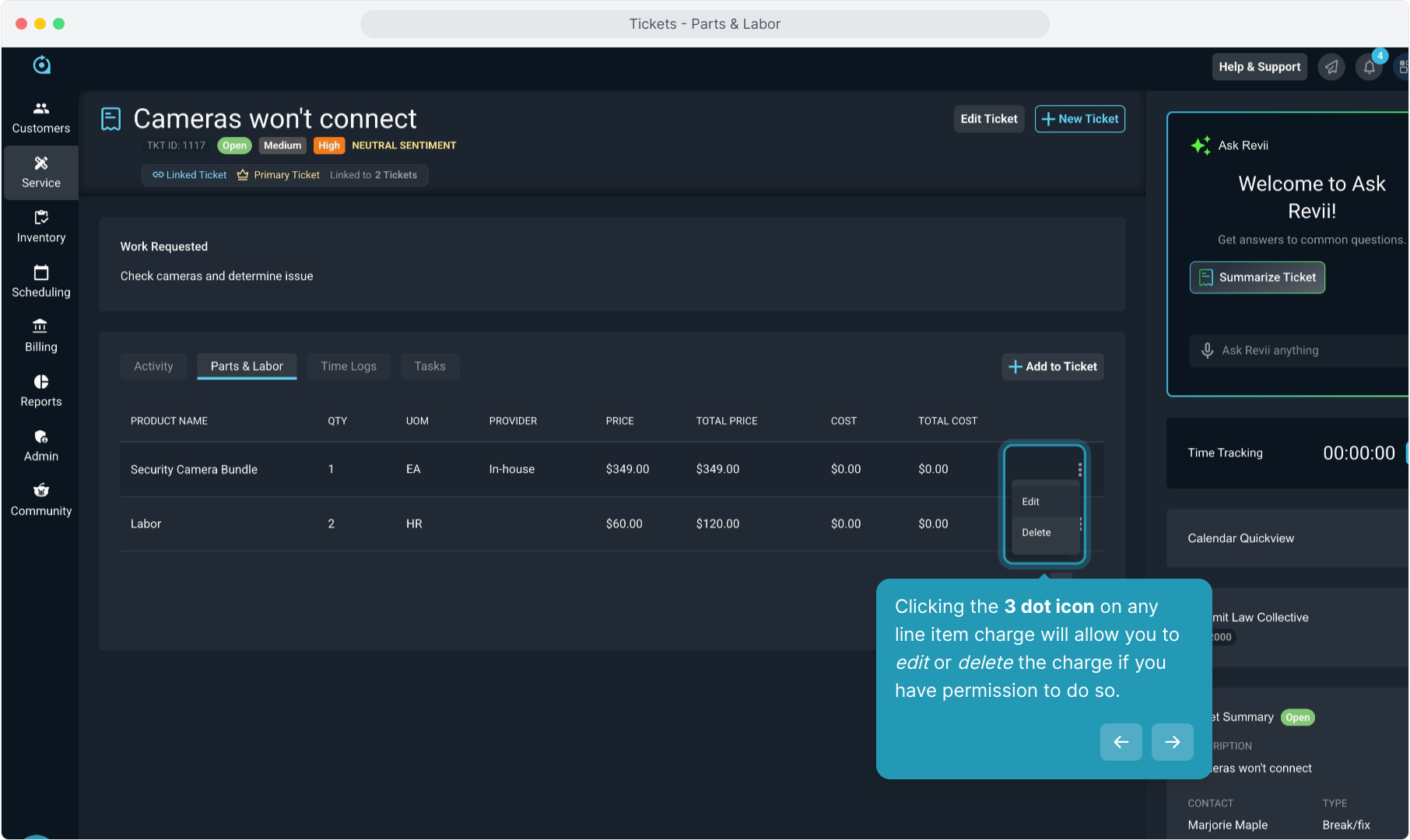Viewport: 1410px width, 840px height.
Task: Choose Delete from the line item menu
Action: tap(1036, 533)
